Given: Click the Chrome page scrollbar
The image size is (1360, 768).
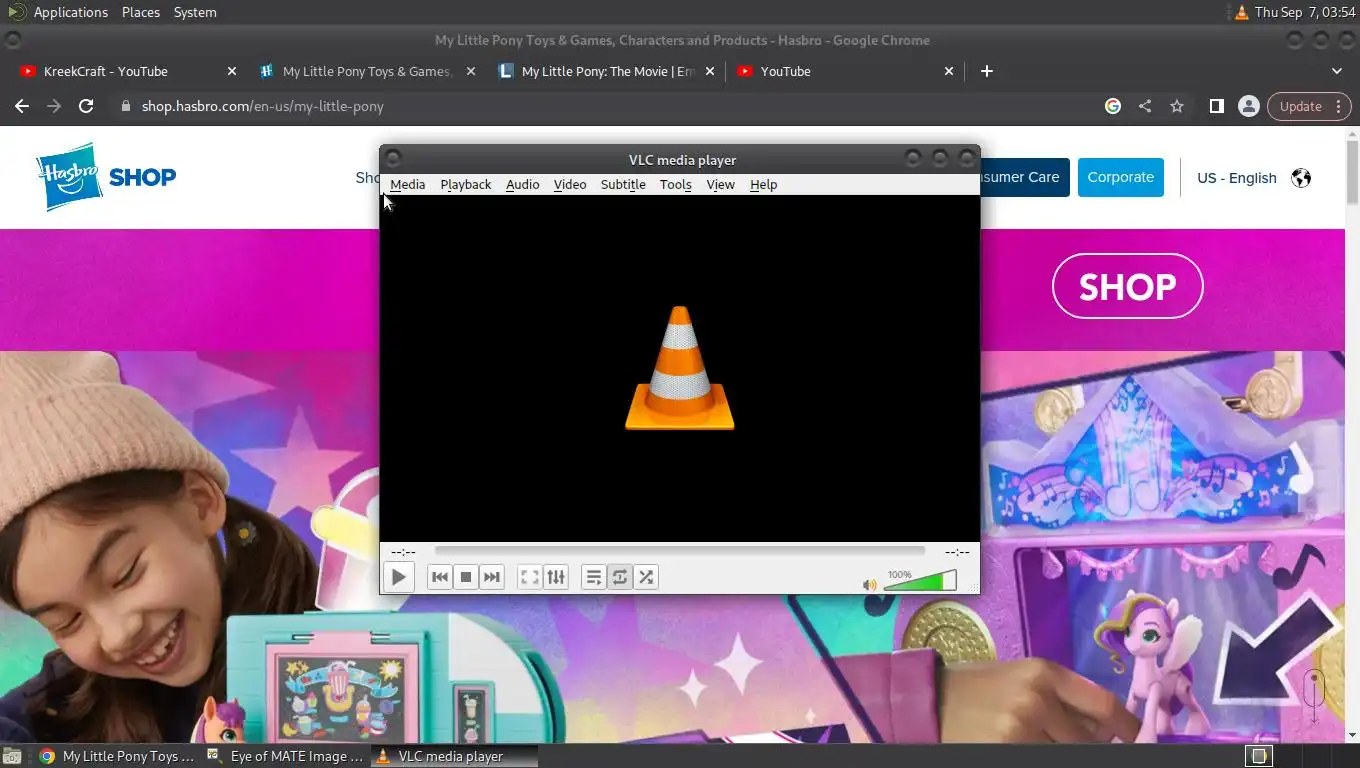Looking at the screenshot, I should pos(1352,170).
